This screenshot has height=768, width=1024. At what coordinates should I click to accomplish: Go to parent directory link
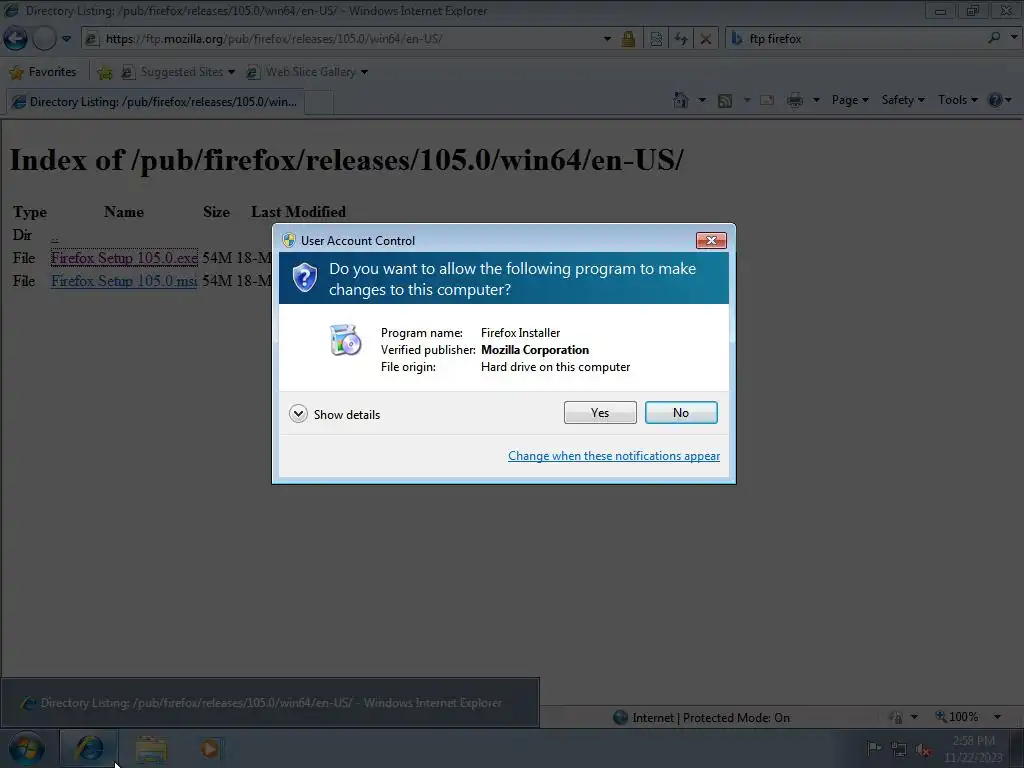click(55, 236)
